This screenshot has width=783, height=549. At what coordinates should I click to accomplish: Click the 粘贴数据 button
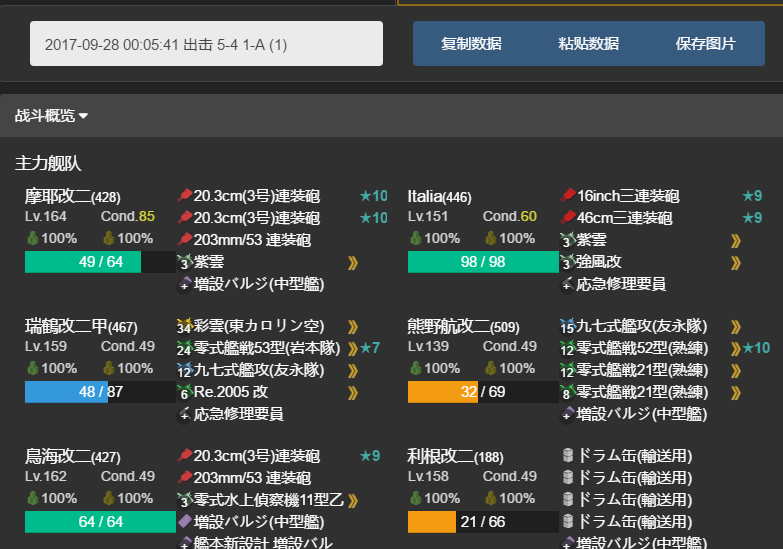coord(588,44)
